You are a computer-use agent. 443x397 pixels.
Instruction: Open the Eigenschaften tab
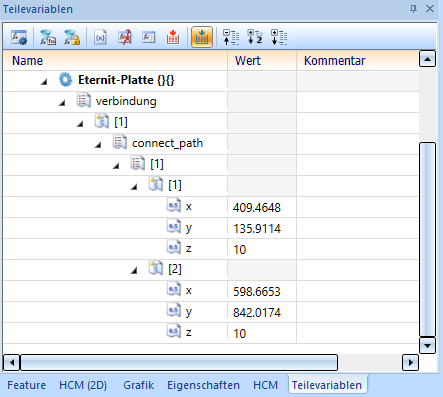pyautogui.click(x=203, y=385)
